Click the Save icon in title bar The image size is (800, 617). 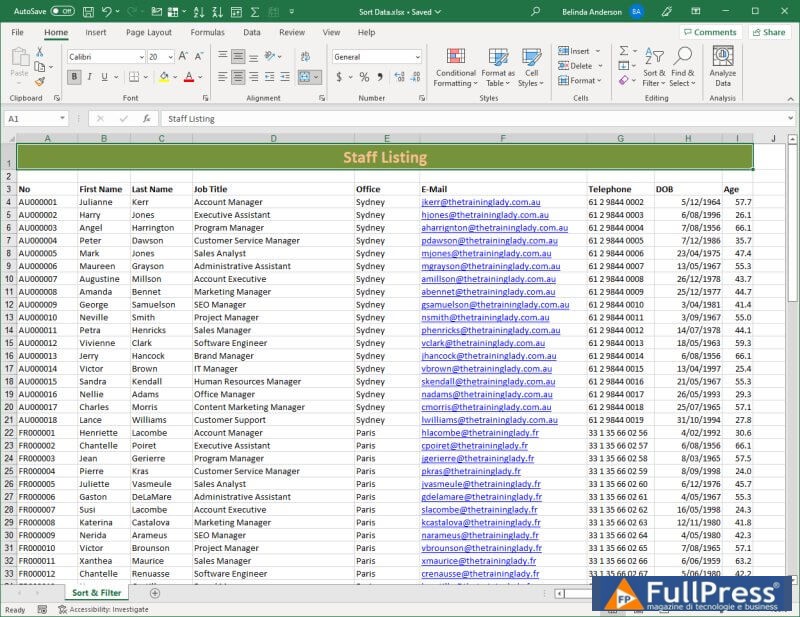tap(88, 11)
